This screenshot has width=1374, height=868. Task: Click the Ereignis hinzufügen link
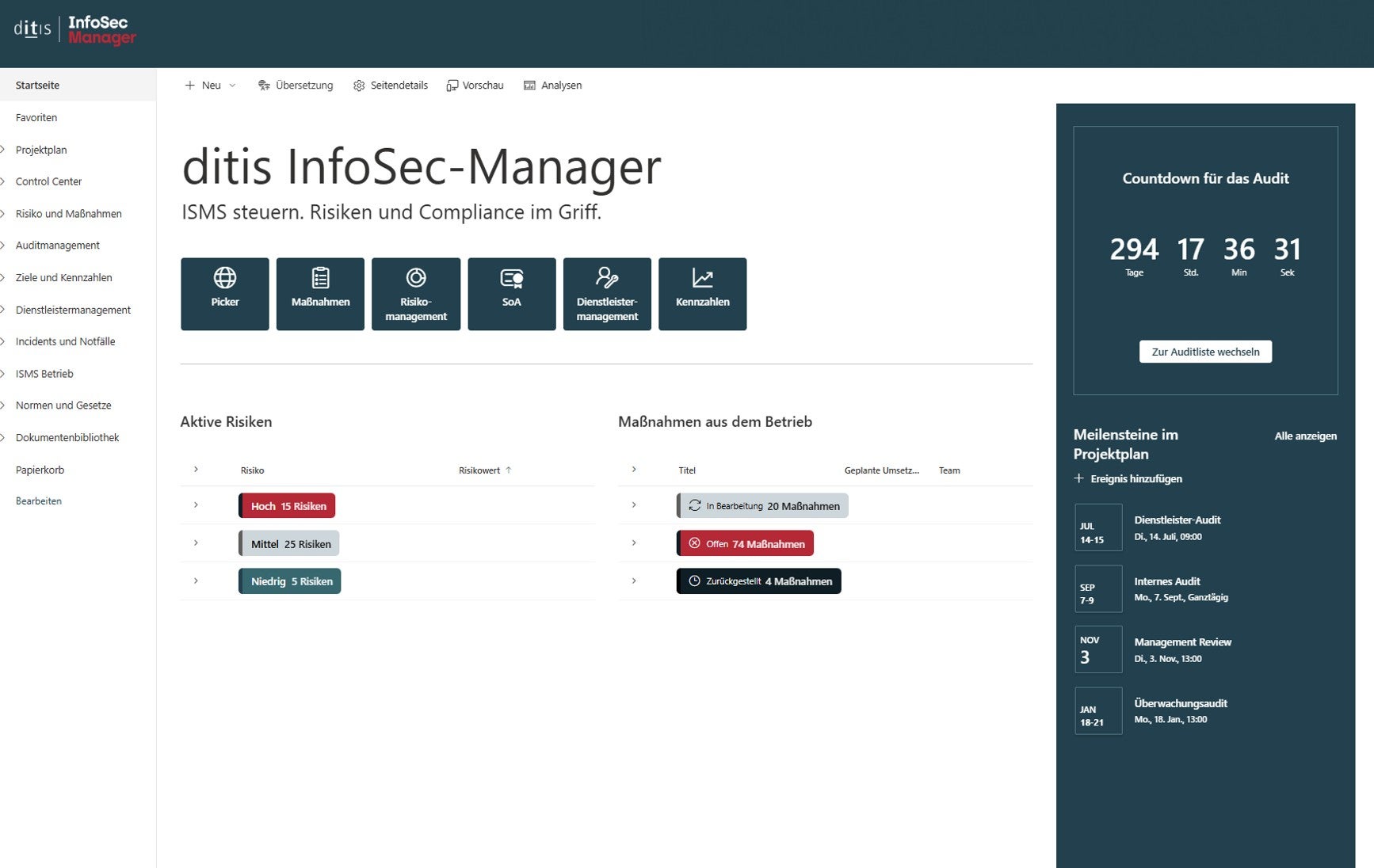click(x=1135, y=478)
